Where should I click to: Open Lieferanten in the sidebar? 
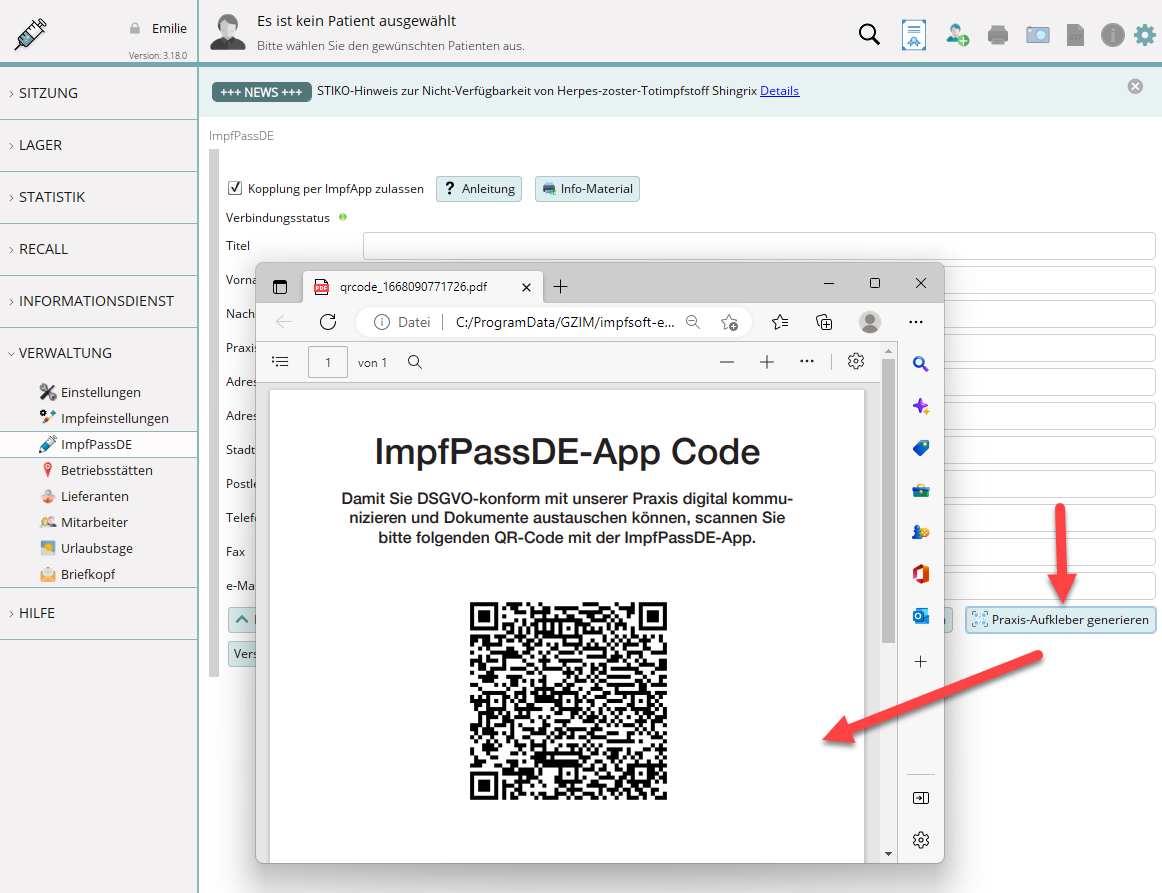pyautogui.click(x=94, y=497)
